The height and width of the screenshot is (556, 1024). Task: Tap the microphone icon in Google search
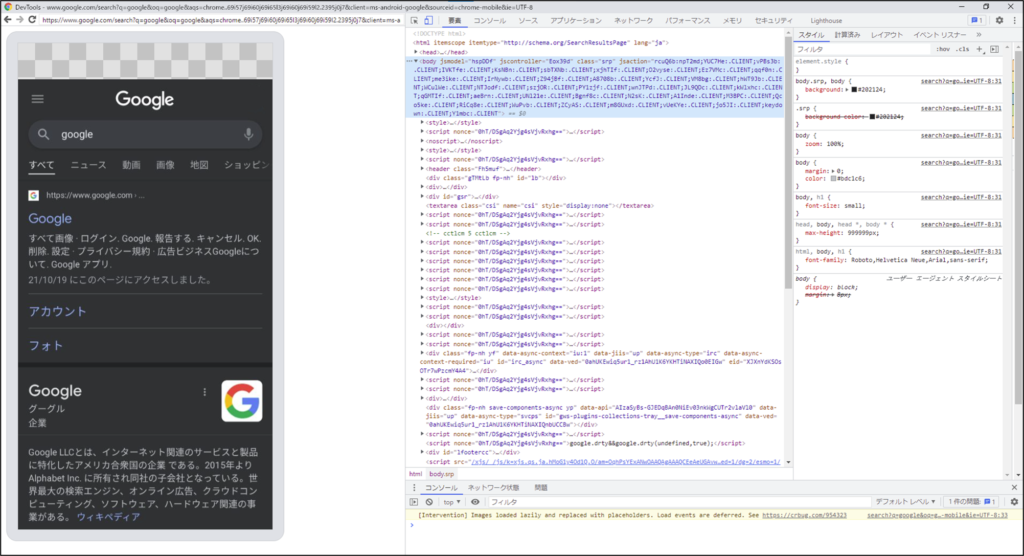[248, 134]
